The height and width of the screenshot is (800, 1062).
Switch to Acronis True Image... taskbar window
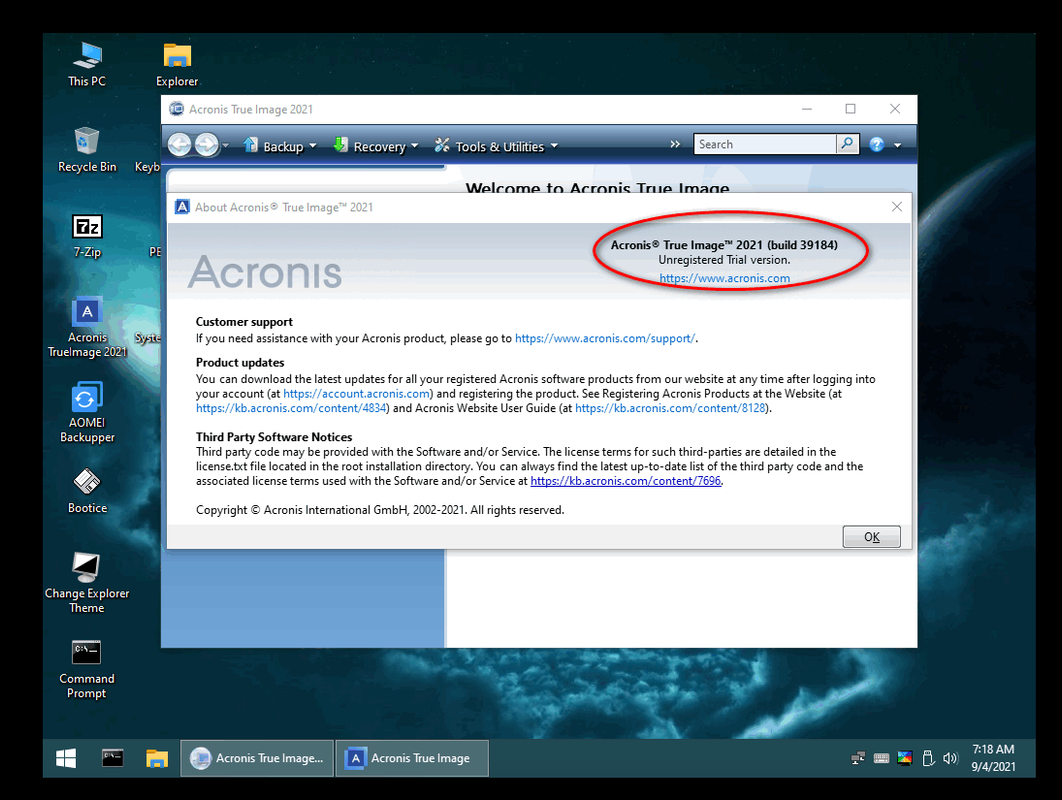(x=257, y=758)
